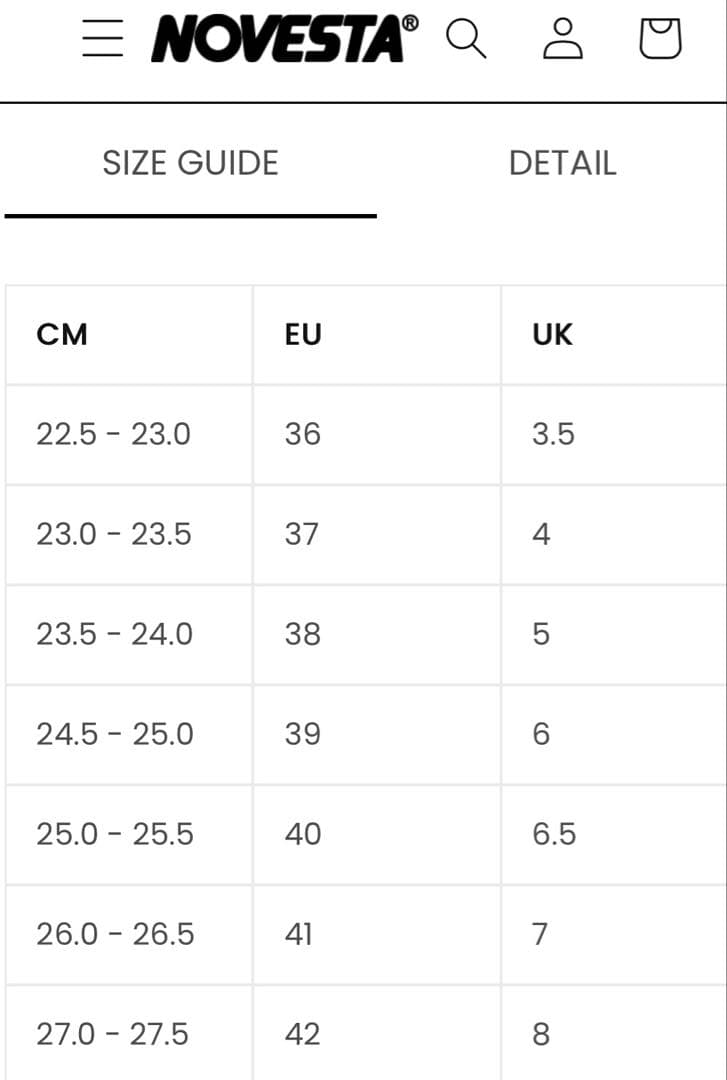The image size is (727, 1080).
Task: Select the EU size 40 cell
Action: [303, 834]
